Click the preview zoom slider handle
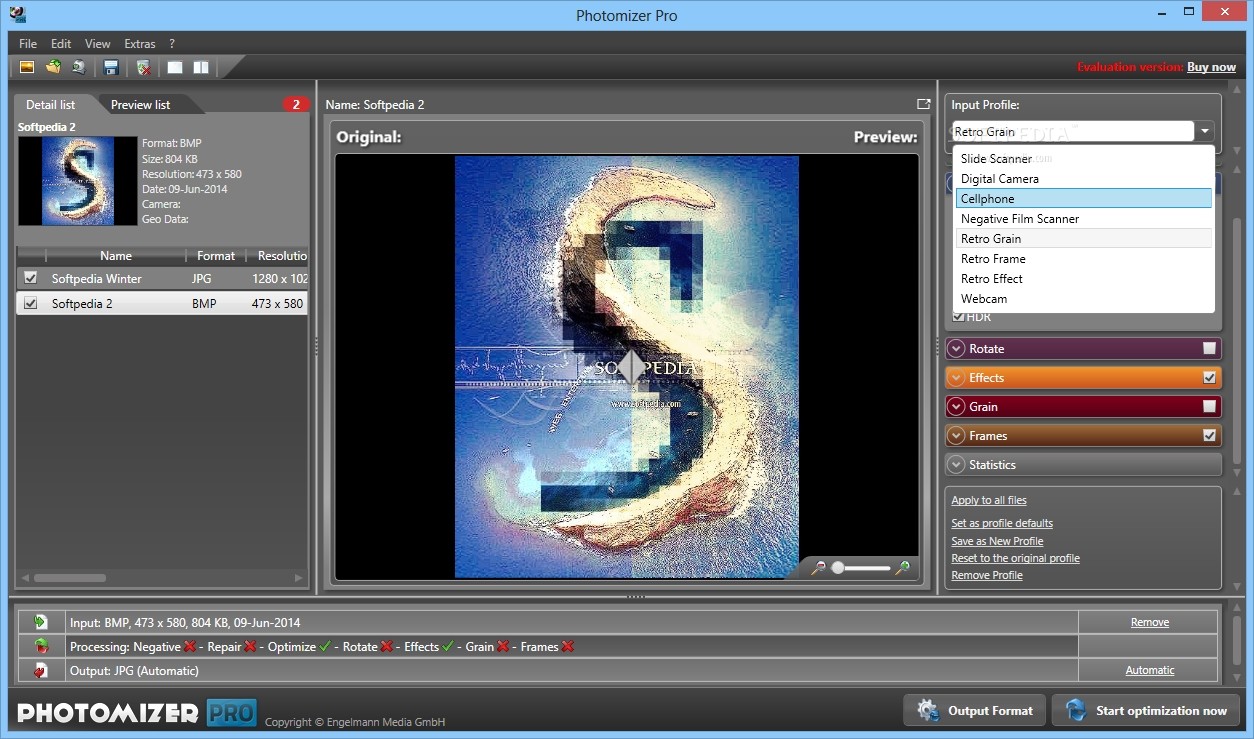 pyautogui.click(x=838, y=567)
